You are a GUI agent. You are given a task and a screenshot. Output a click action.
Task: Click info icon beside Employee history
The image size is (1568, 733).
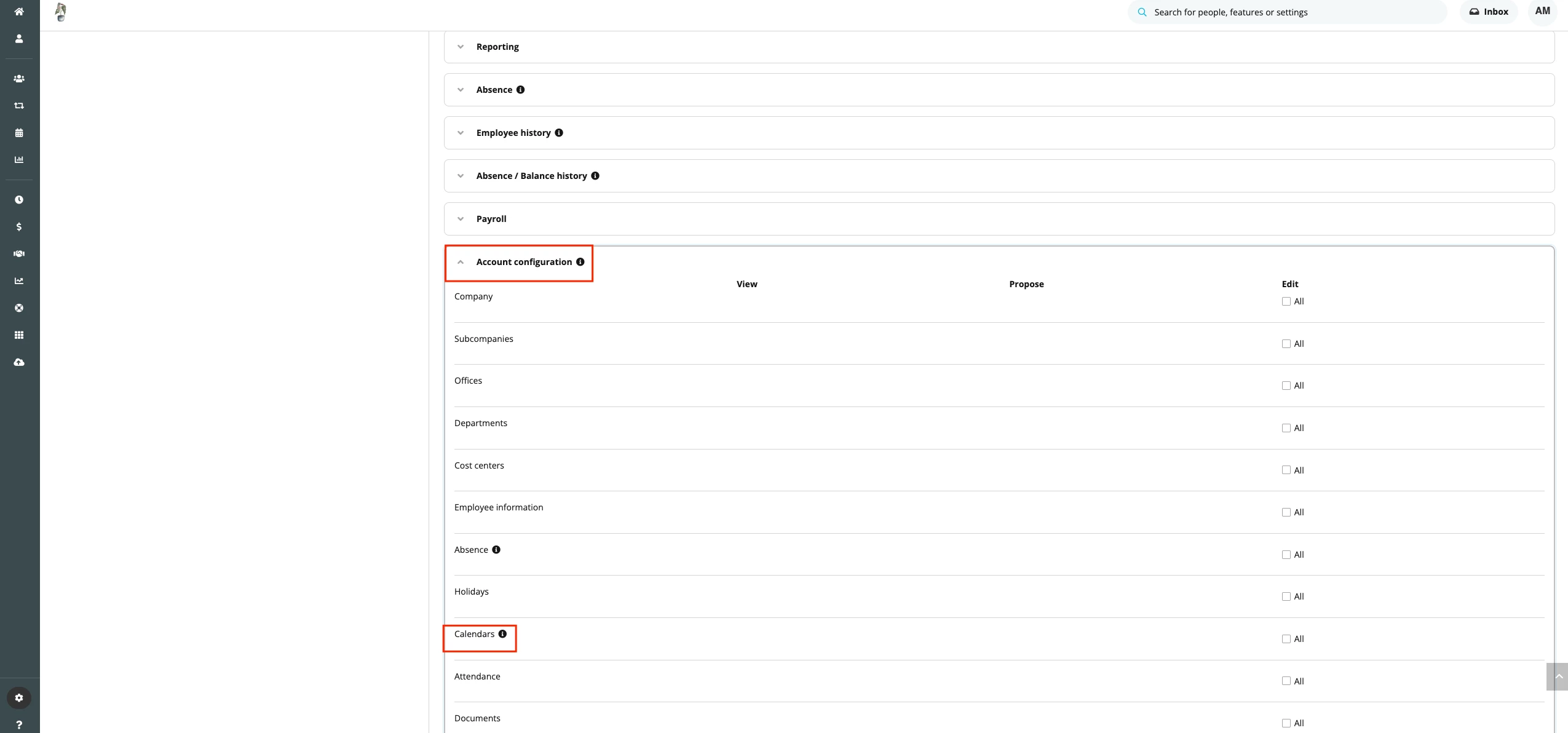coord(559,133)
